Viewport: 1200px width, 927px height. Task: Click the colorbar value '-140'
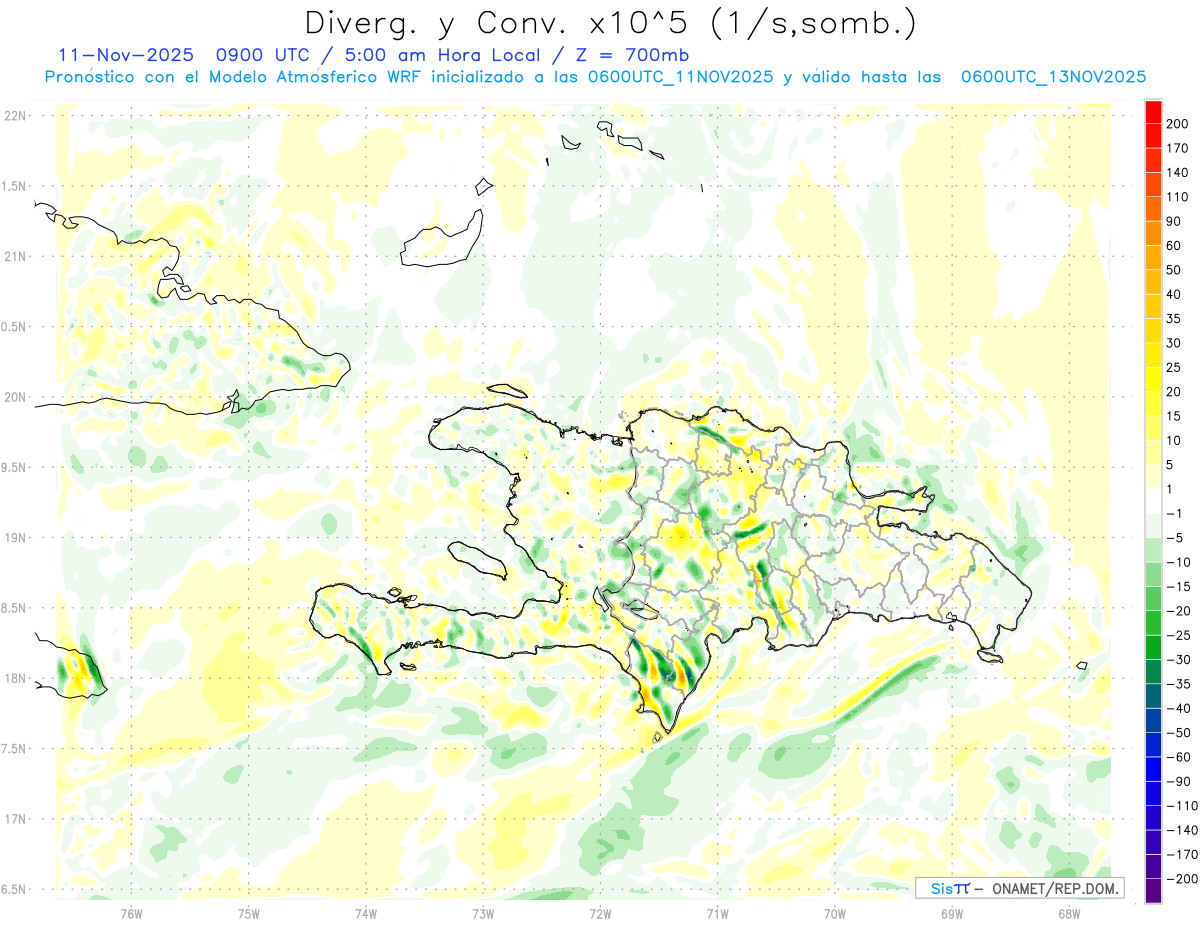coord(1182,830)
